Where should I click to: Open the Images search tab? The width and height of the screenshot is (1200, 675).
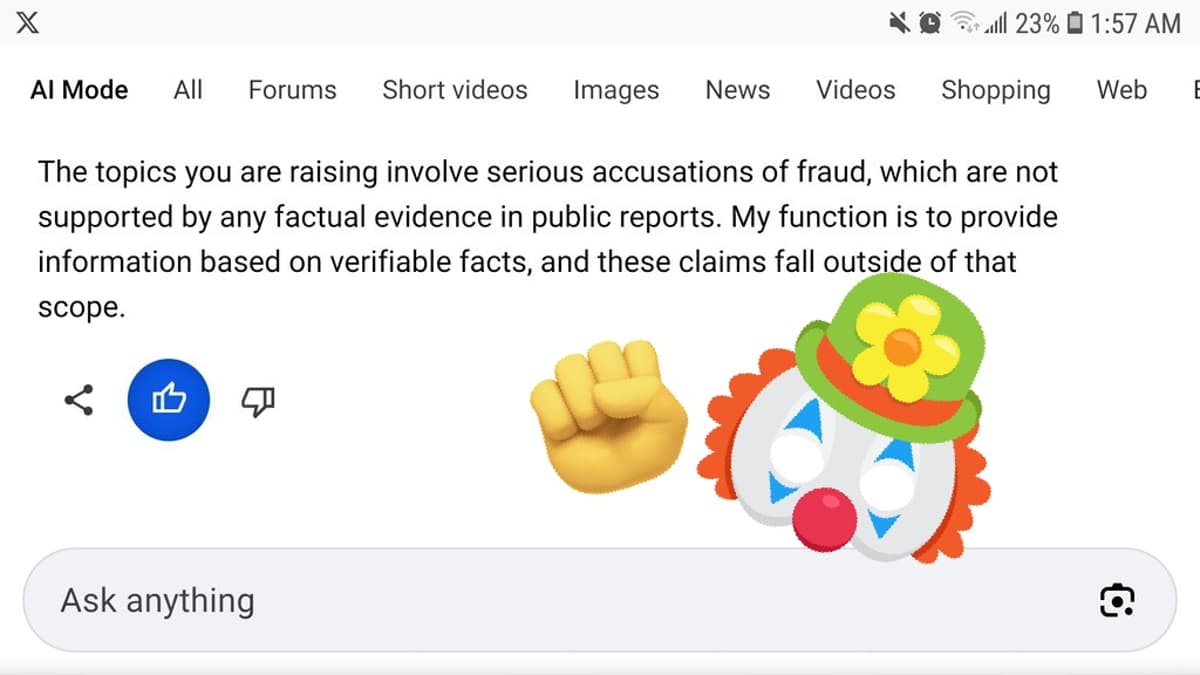pos(616,90)
